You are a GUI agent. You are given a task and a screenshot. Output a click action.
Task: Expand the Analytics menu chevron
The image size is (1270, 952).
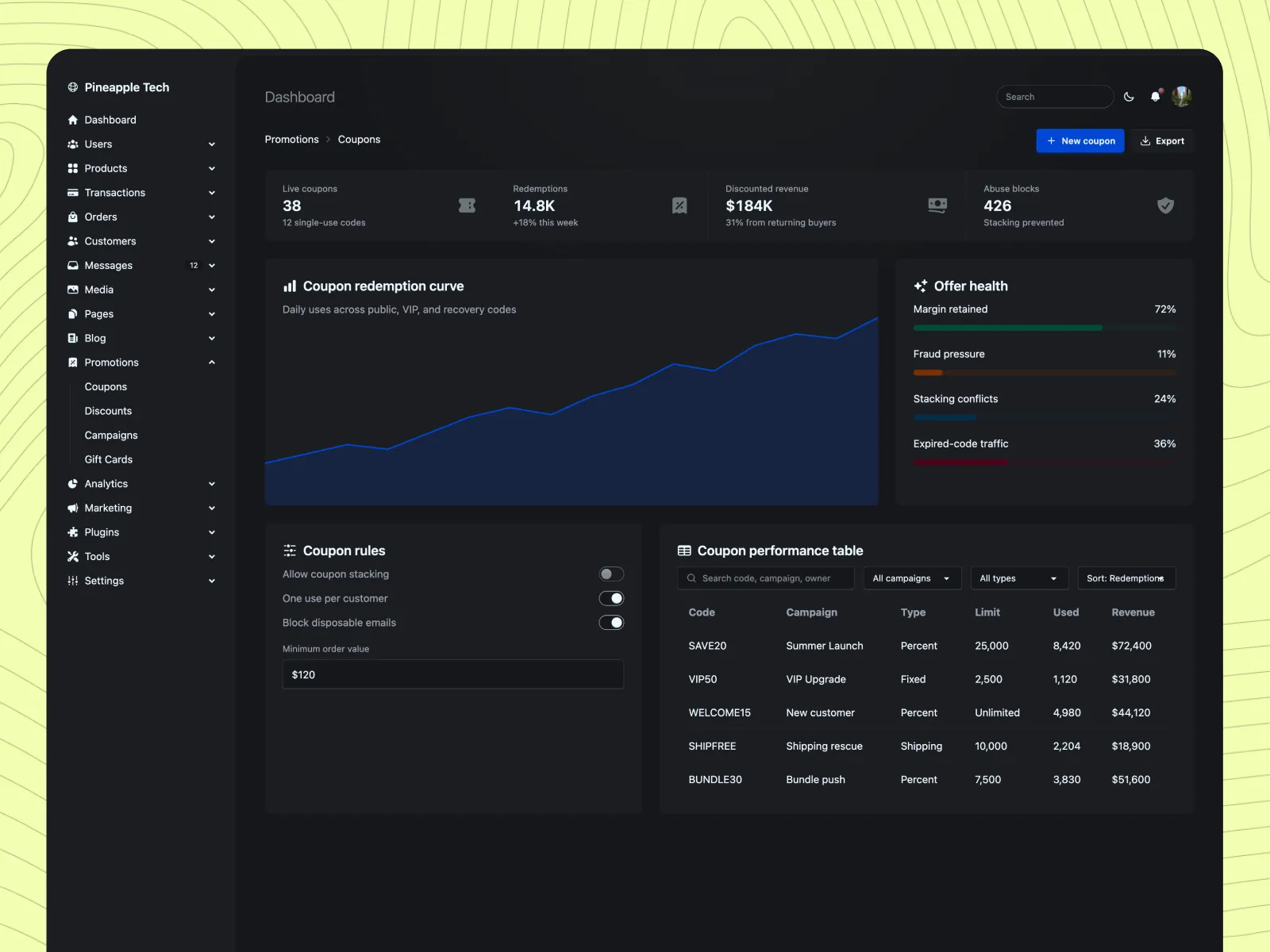tap(212, 484)
